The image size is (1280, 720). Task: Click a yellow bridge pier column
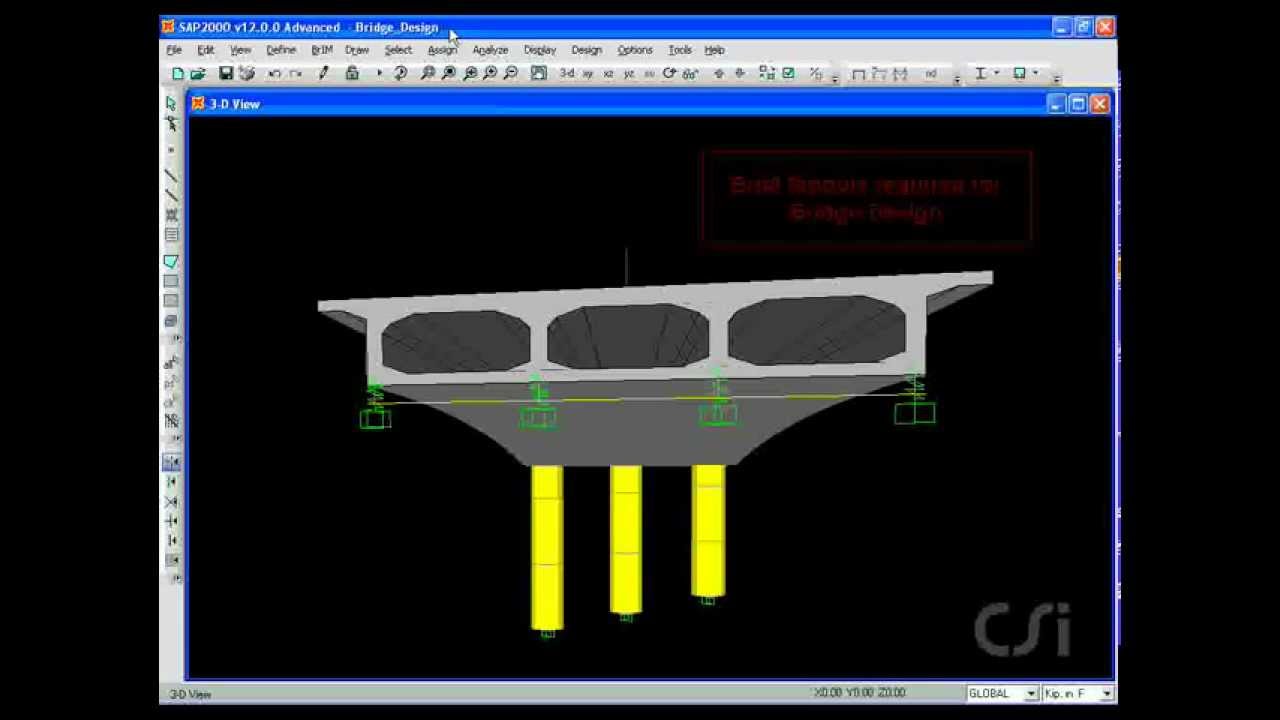pyautogui.click(x=626, y=538)
